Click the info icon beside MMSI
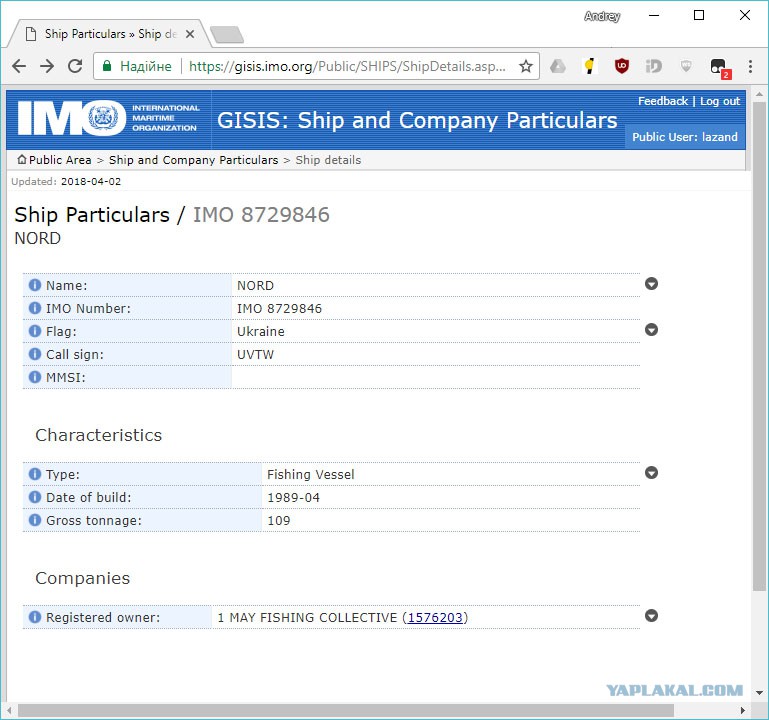Viewport: 769px width, 720px height. click(35, 377)
